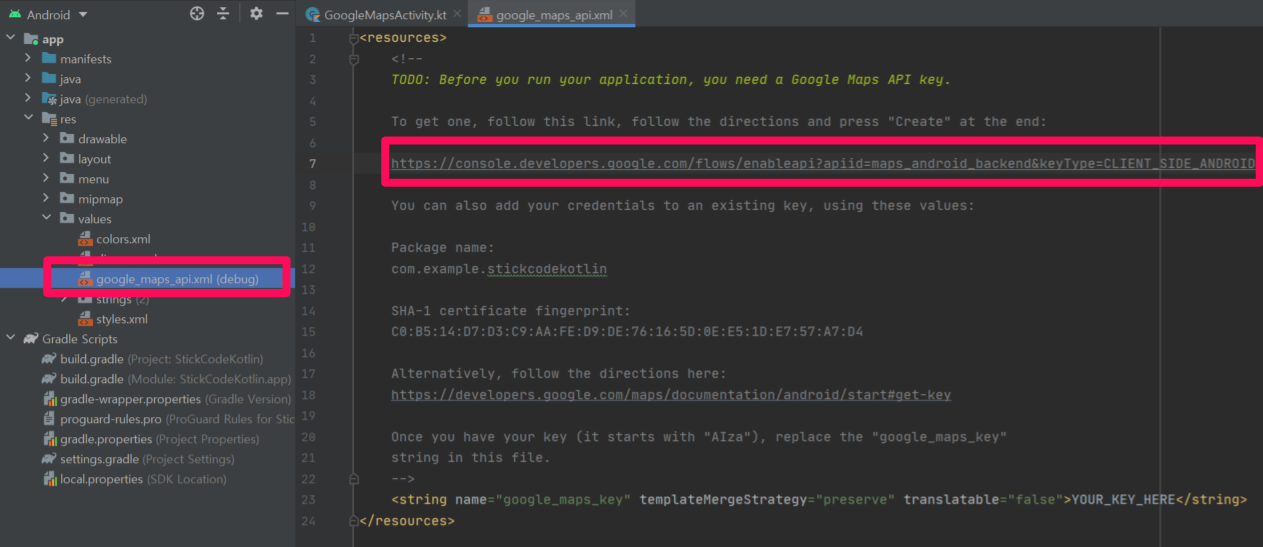Open build.gradle for Module StickCodeKotlin.app
This screenshot has width=1263, height=547.
[176, 379]
